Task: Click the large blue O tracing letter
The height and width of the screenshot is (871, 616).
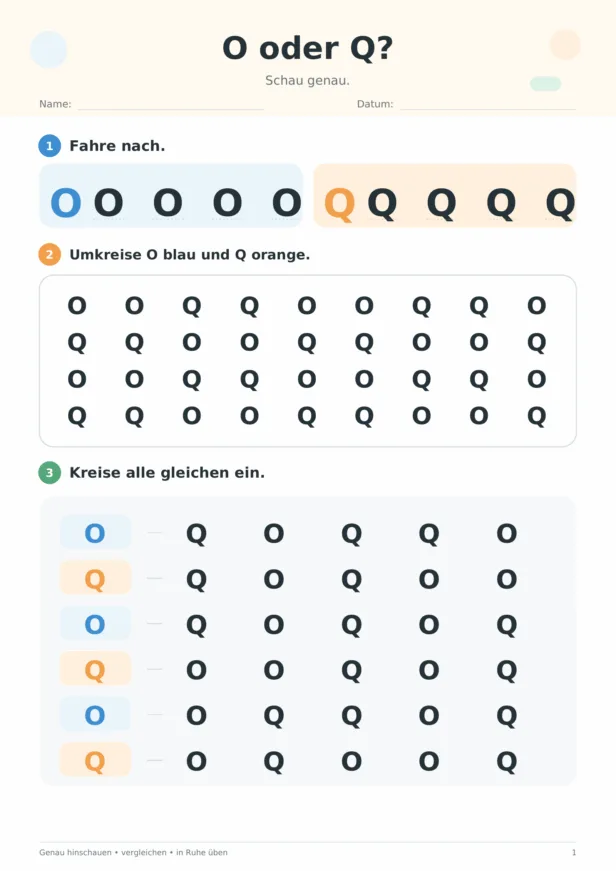Action: tap(66, 203)
